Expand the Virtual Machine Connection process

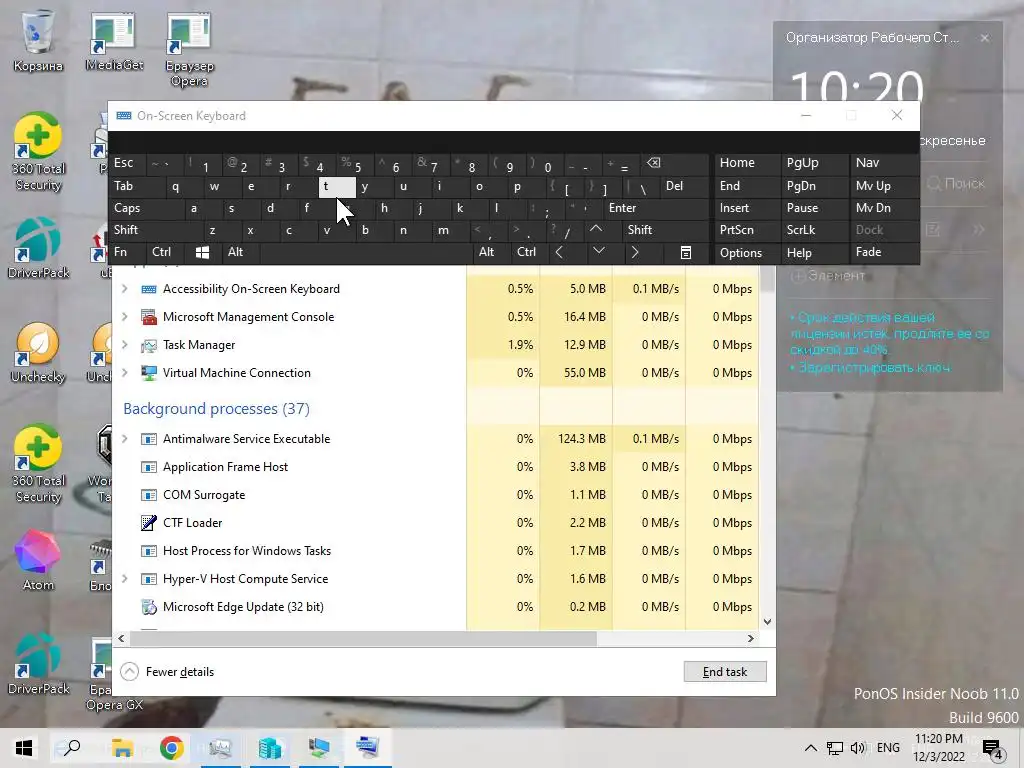pos(125,373)
